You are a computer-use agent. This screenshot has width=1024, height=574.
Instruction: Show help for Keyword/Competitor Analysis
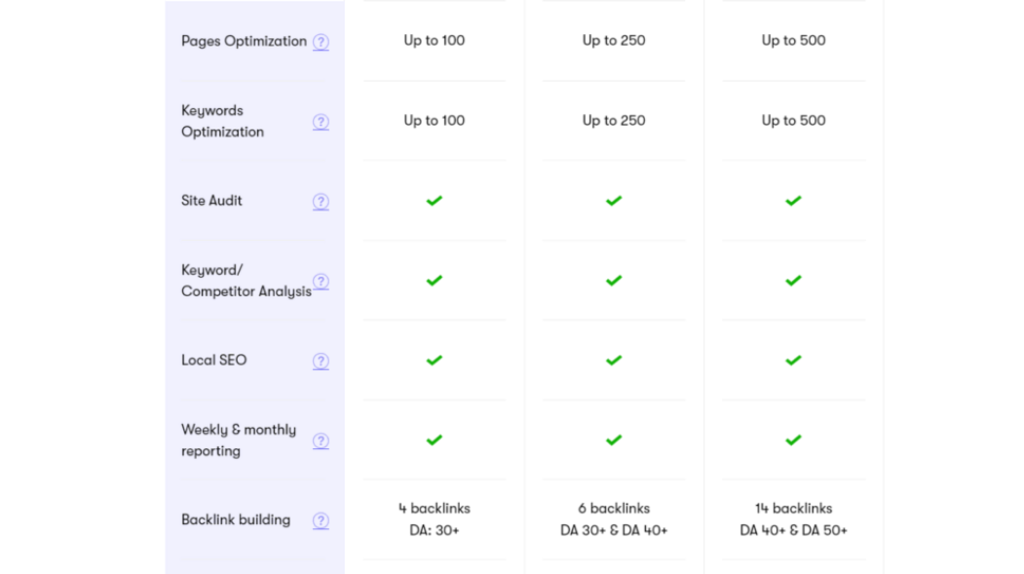pyautogui.click(x=321, y=281)
